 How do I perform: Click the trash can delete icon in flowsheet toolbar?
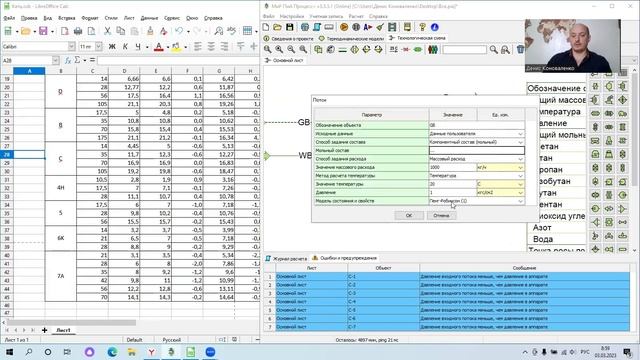520,49
